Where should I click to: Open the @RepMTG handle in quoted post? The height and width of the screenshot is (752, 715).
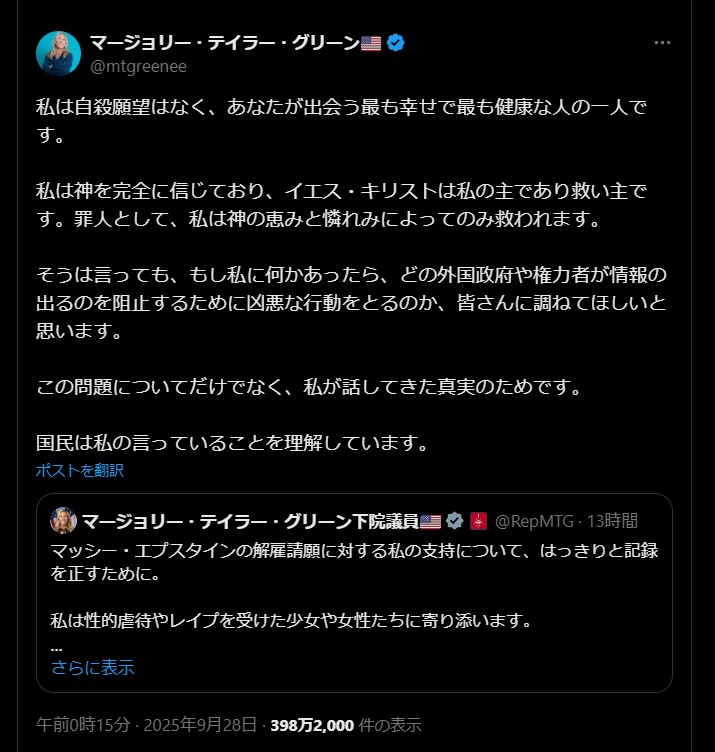(536, 521)
